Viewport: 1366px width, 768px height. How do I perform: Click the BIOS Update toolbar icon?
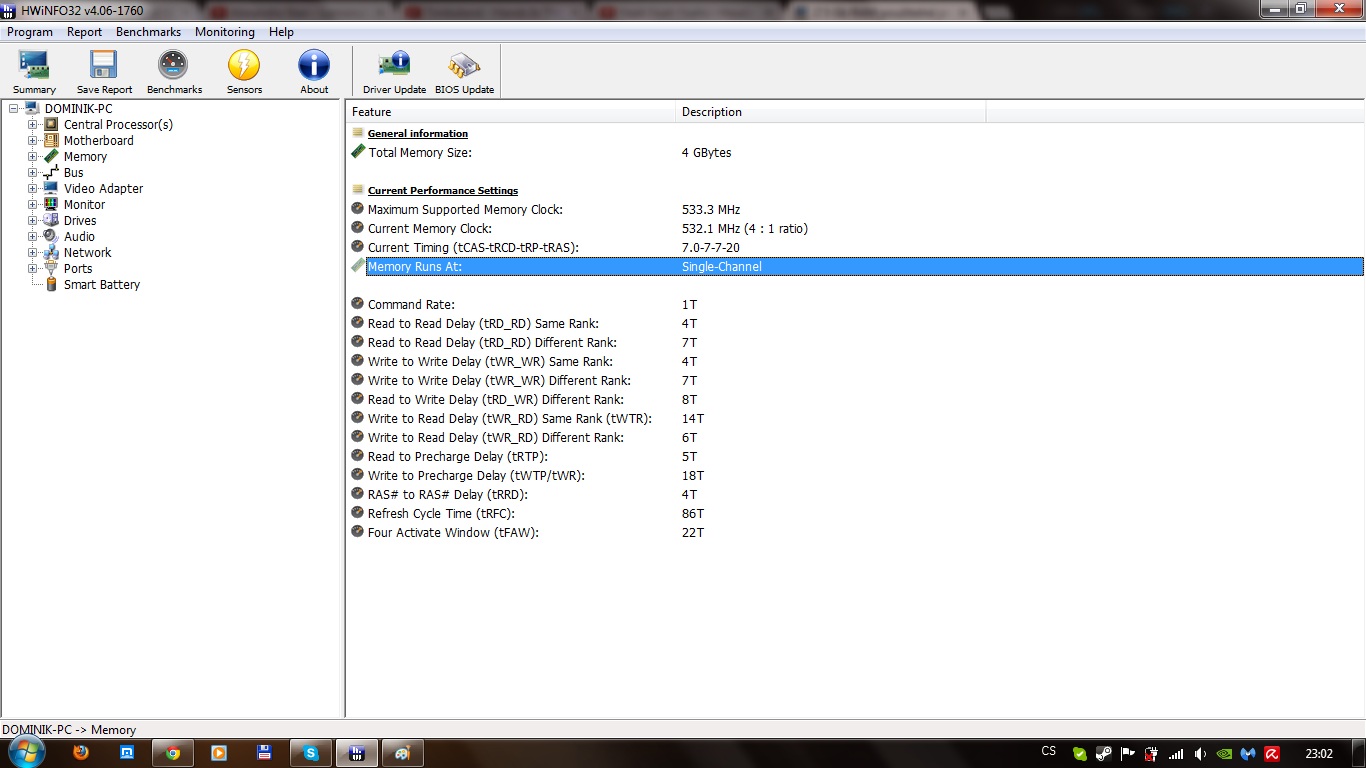pyautogui.click(x=464, y=72)
